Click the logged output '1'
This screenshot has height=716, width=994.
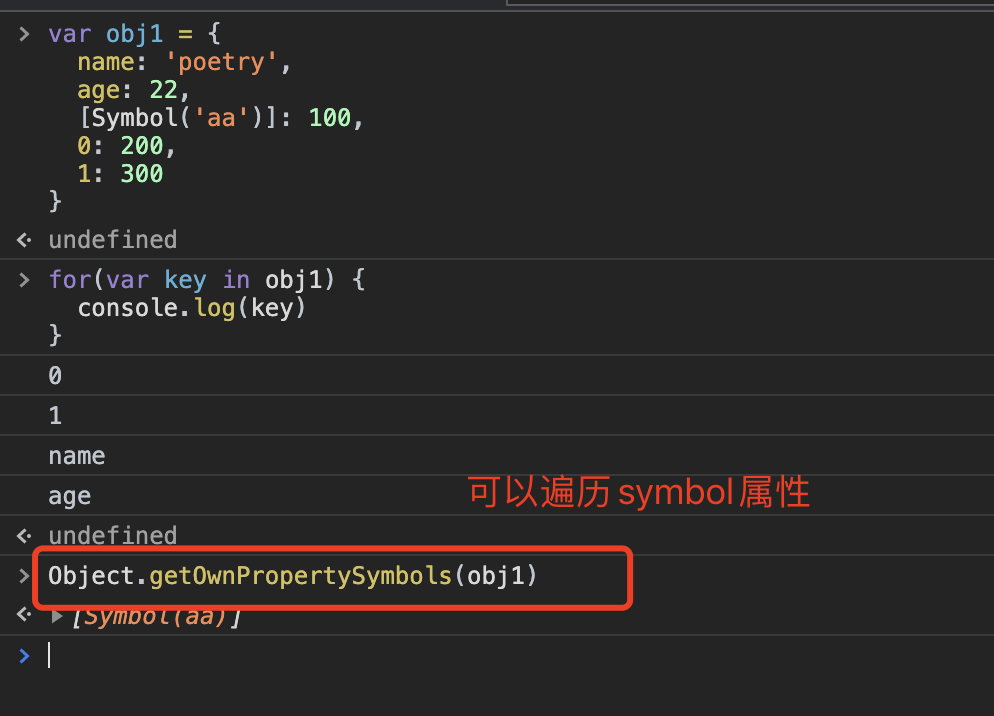click(x=55, y=416)
